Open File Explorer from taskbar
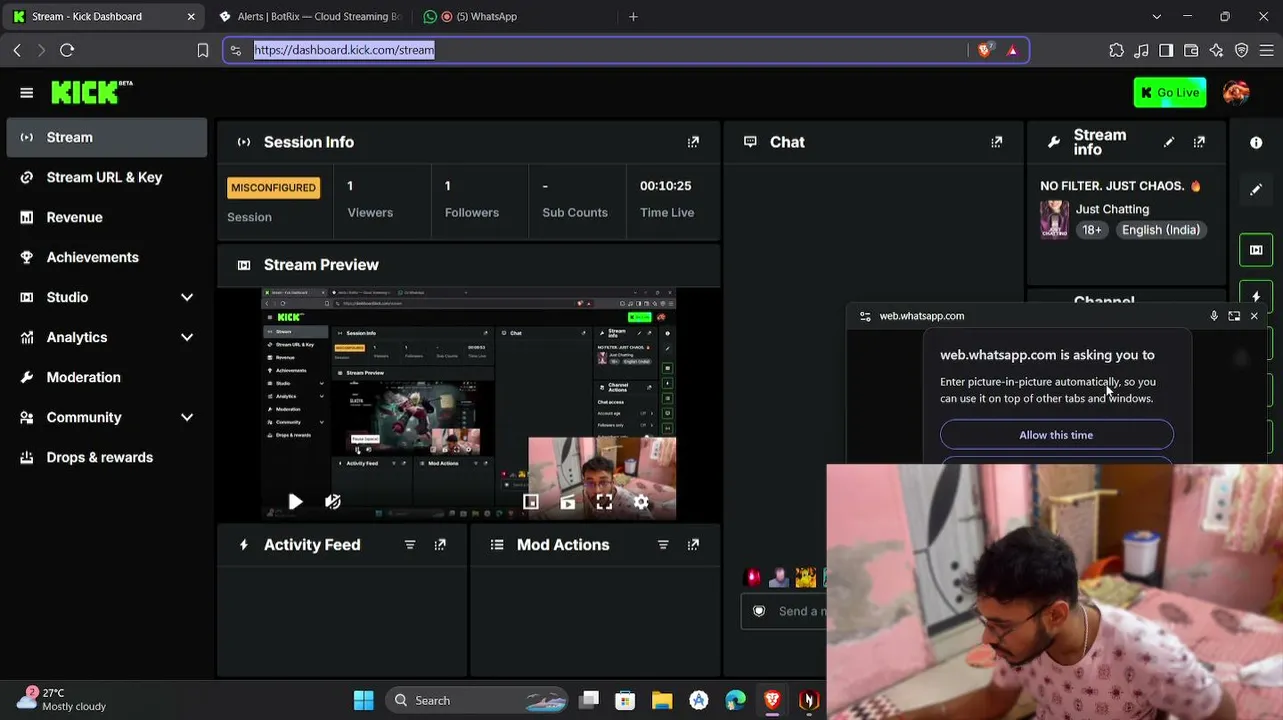This screenshot has width=1283, height=720. click(662, 700)
